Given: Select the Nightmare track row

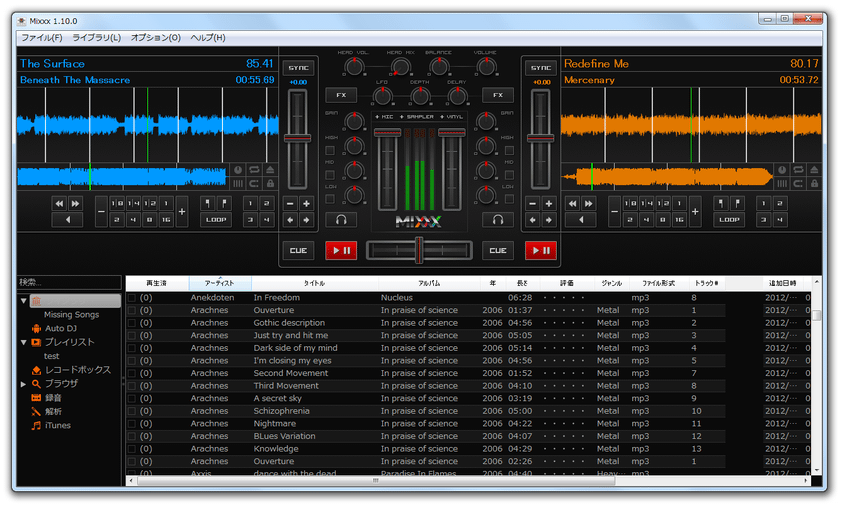Looking at the screenshot, I should [467, 423].
